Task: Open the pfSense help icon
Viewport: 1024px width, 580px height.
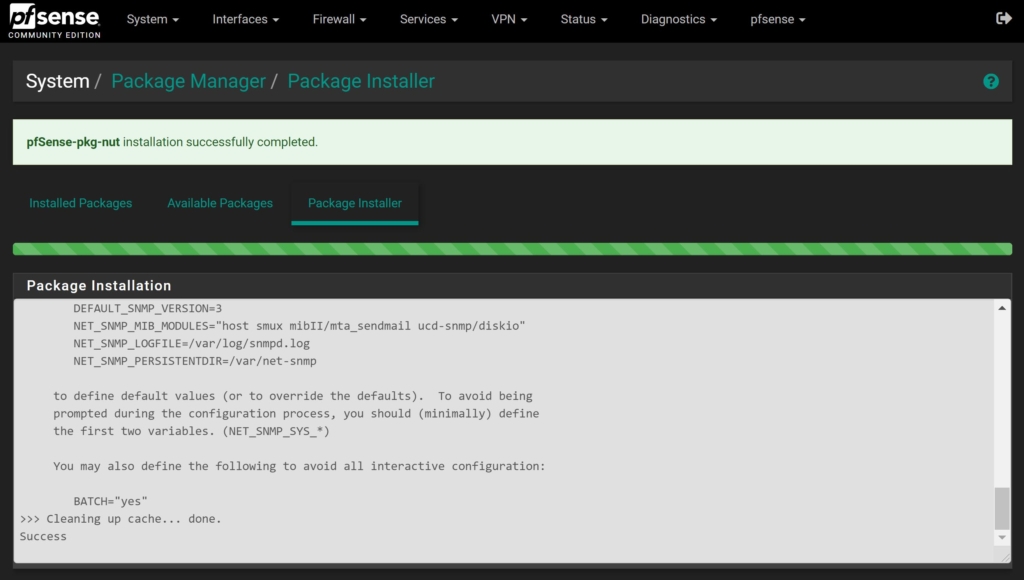Action: click(x=991, y=81)
